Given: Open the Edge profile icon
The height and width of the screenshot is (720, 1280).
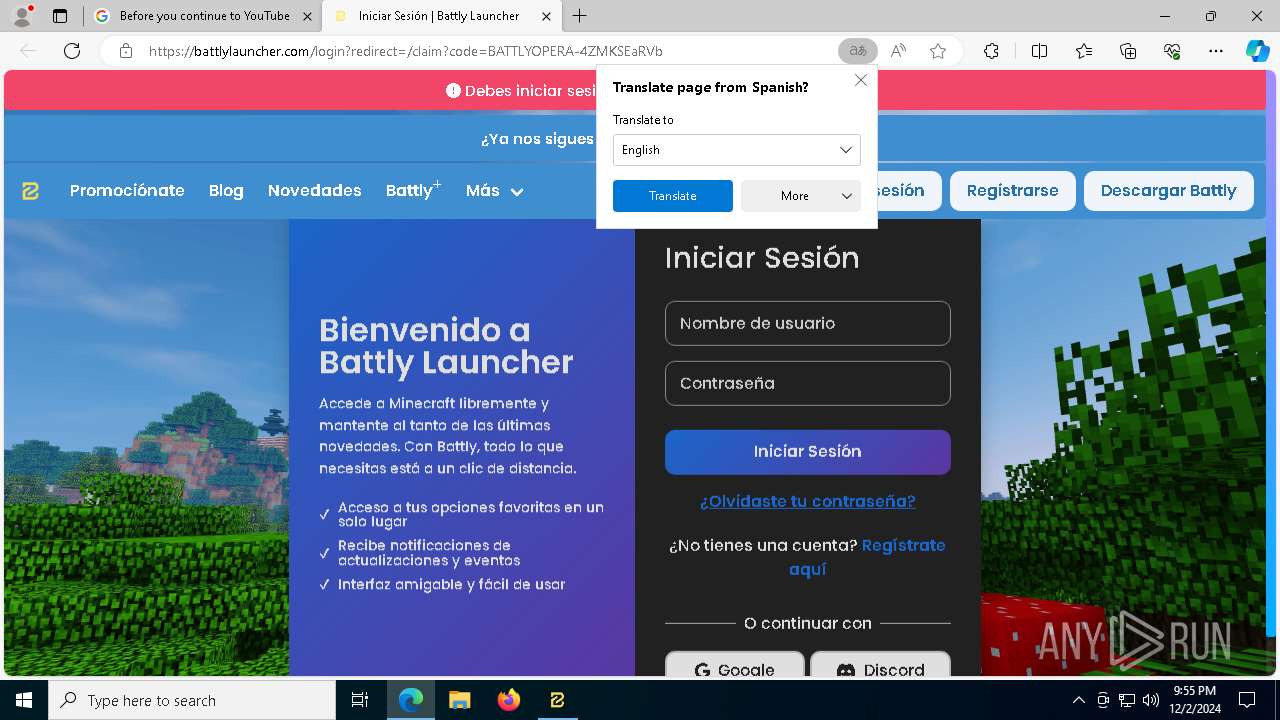Looking at the screenshot, I should [x=22, y=16].
